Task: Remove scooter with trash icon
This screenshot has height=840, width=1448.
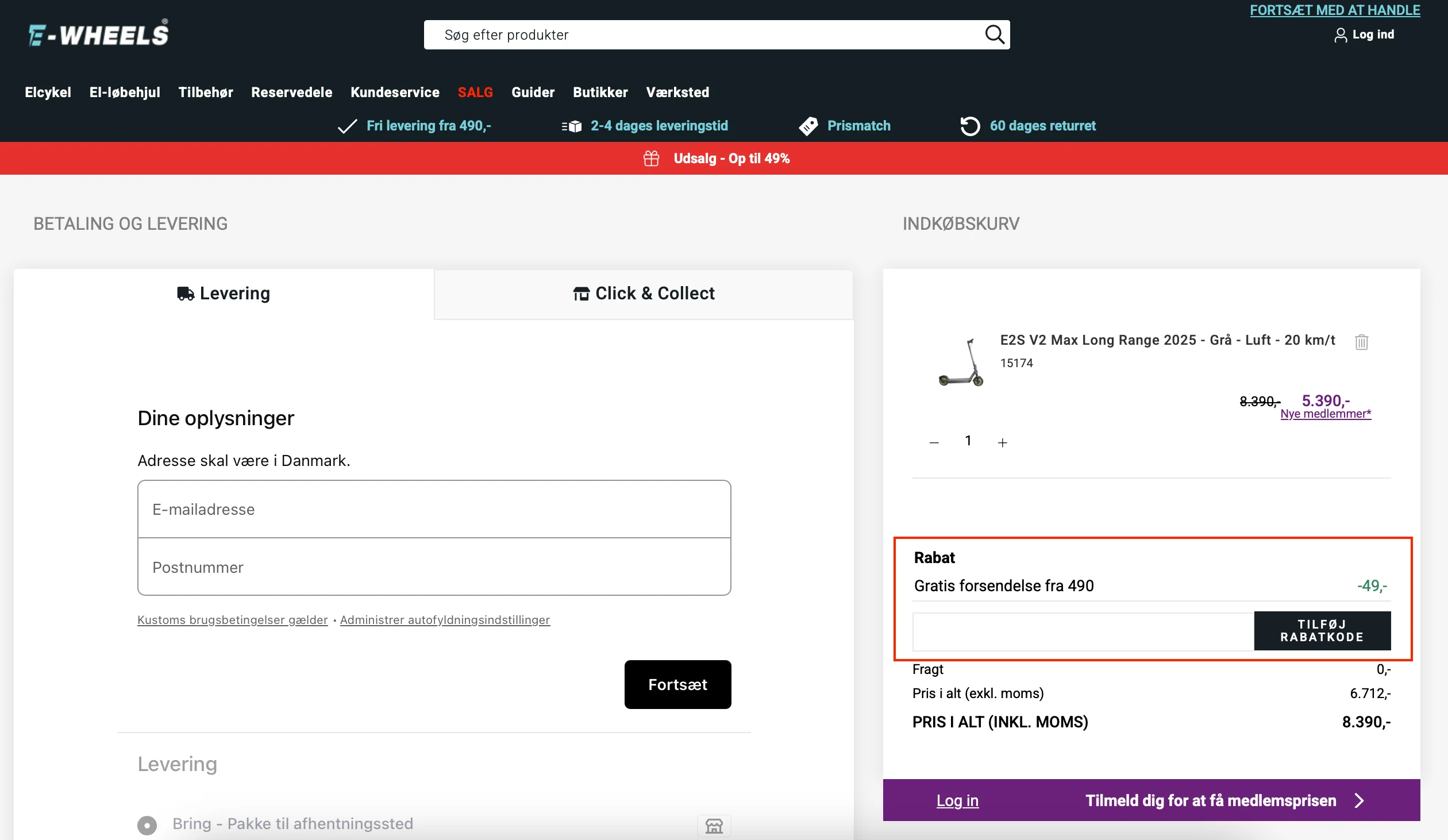Action: point(1361,342)
